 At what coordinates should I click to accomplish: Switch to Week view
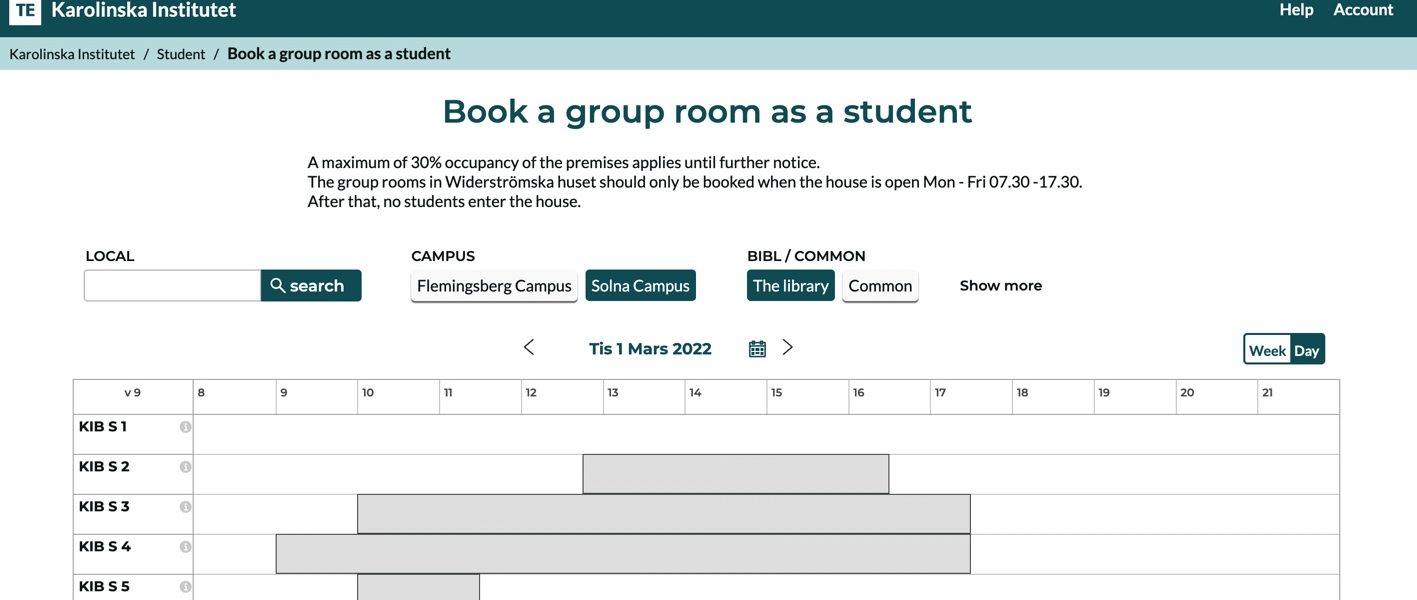point(1267,350)
